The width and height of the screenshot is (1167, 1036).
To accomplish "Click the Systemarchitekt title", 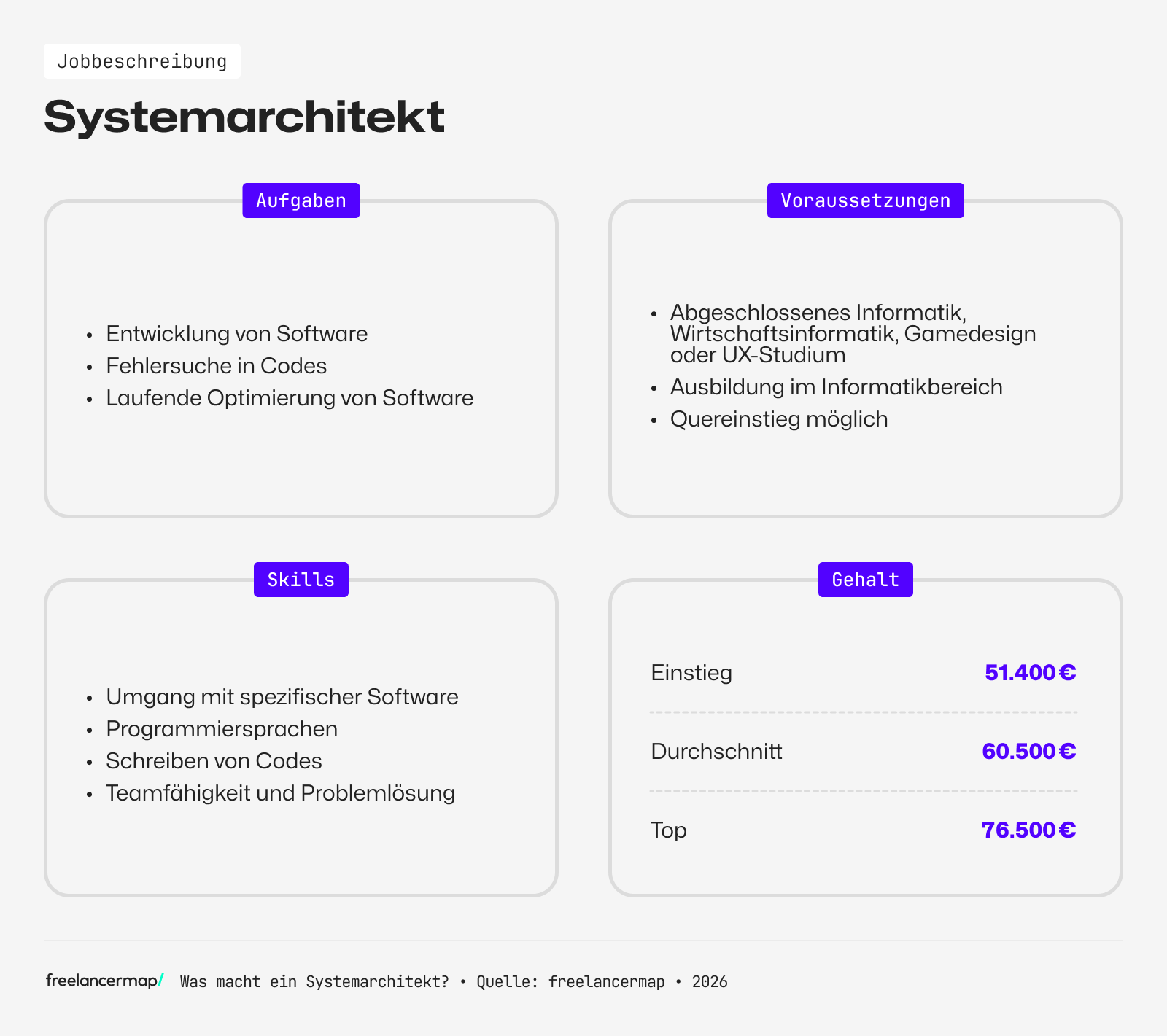I will (x=244, y=115).
